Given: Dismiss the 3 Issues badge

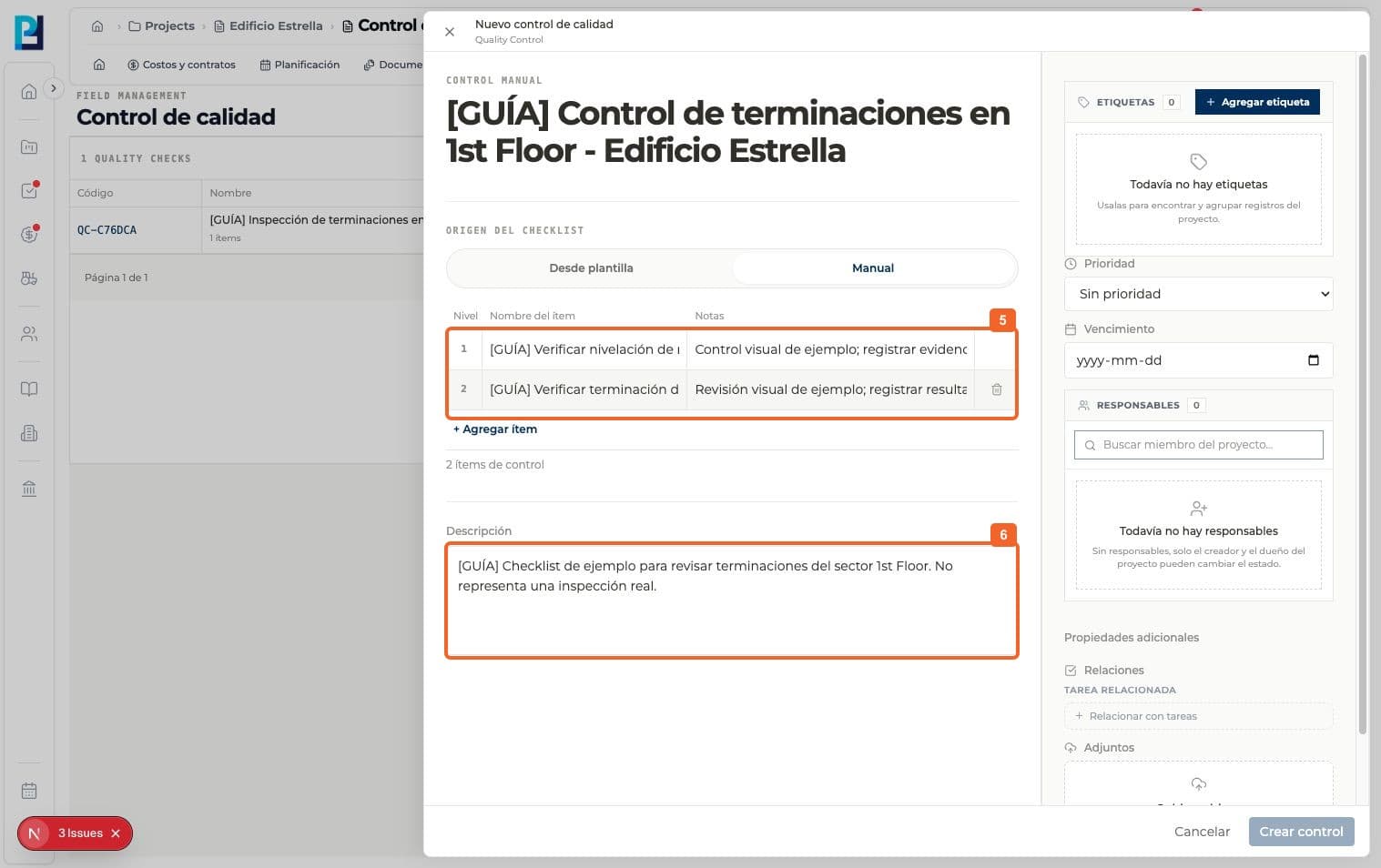Looking at the screenshot, I should pyautogui.click(x=116, y=833).
